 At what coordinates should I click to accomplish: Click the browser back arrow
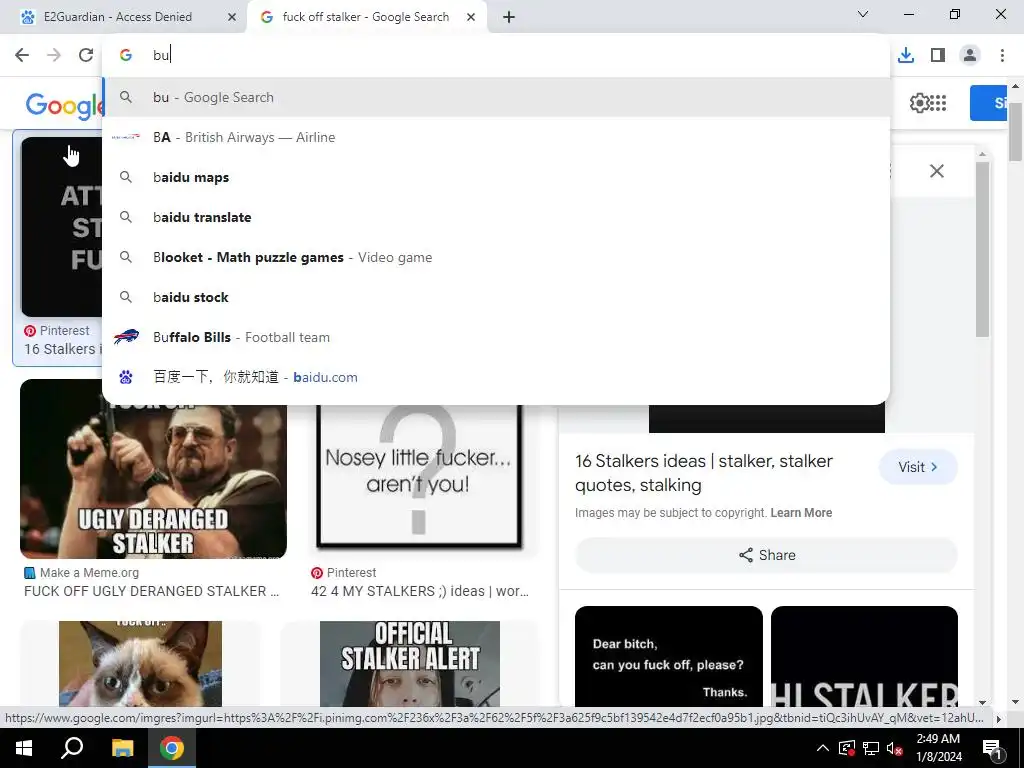click(22, 55)
